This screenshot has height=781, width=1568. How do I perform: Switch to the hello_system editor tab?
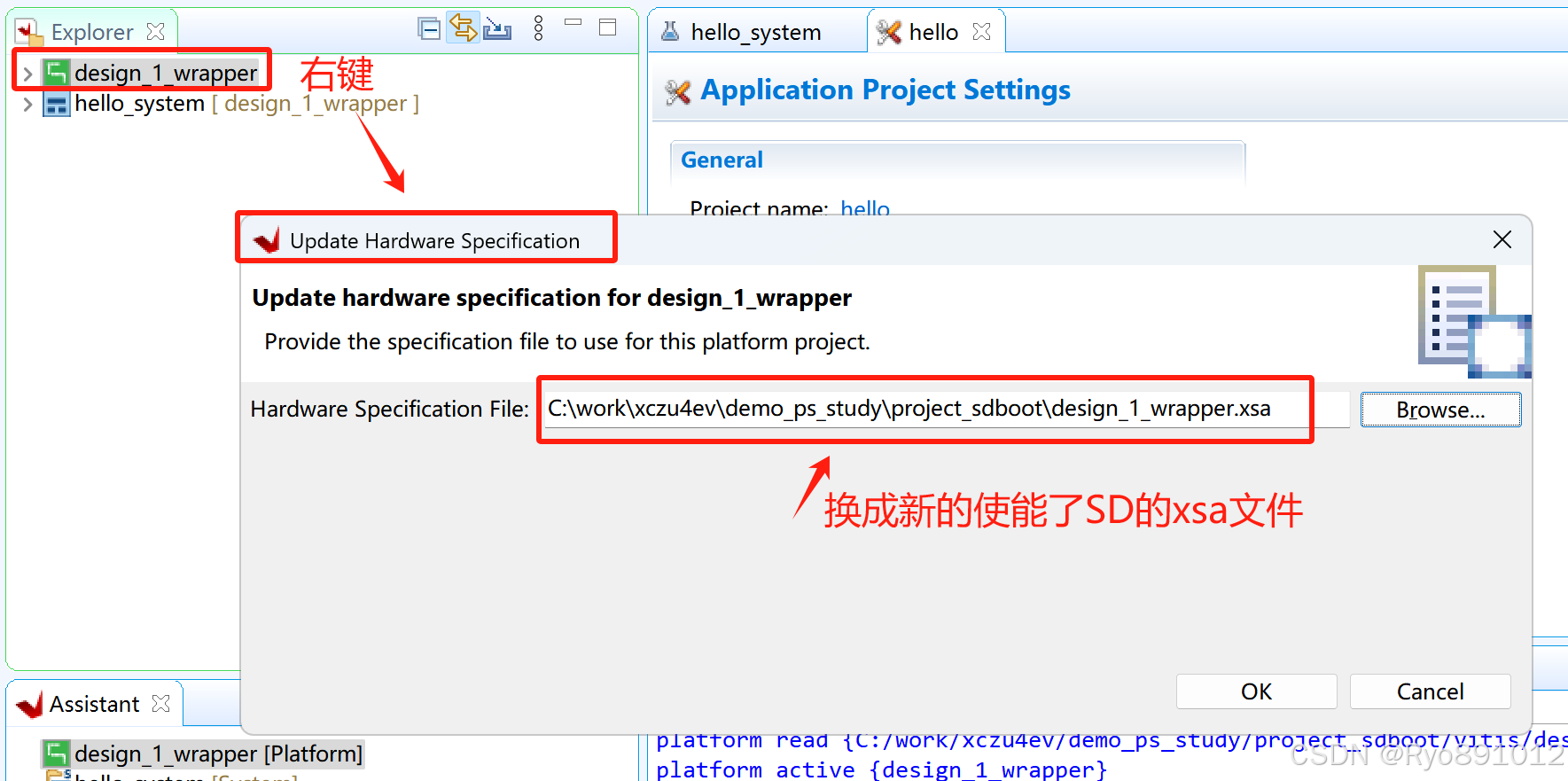coord(756,32)
